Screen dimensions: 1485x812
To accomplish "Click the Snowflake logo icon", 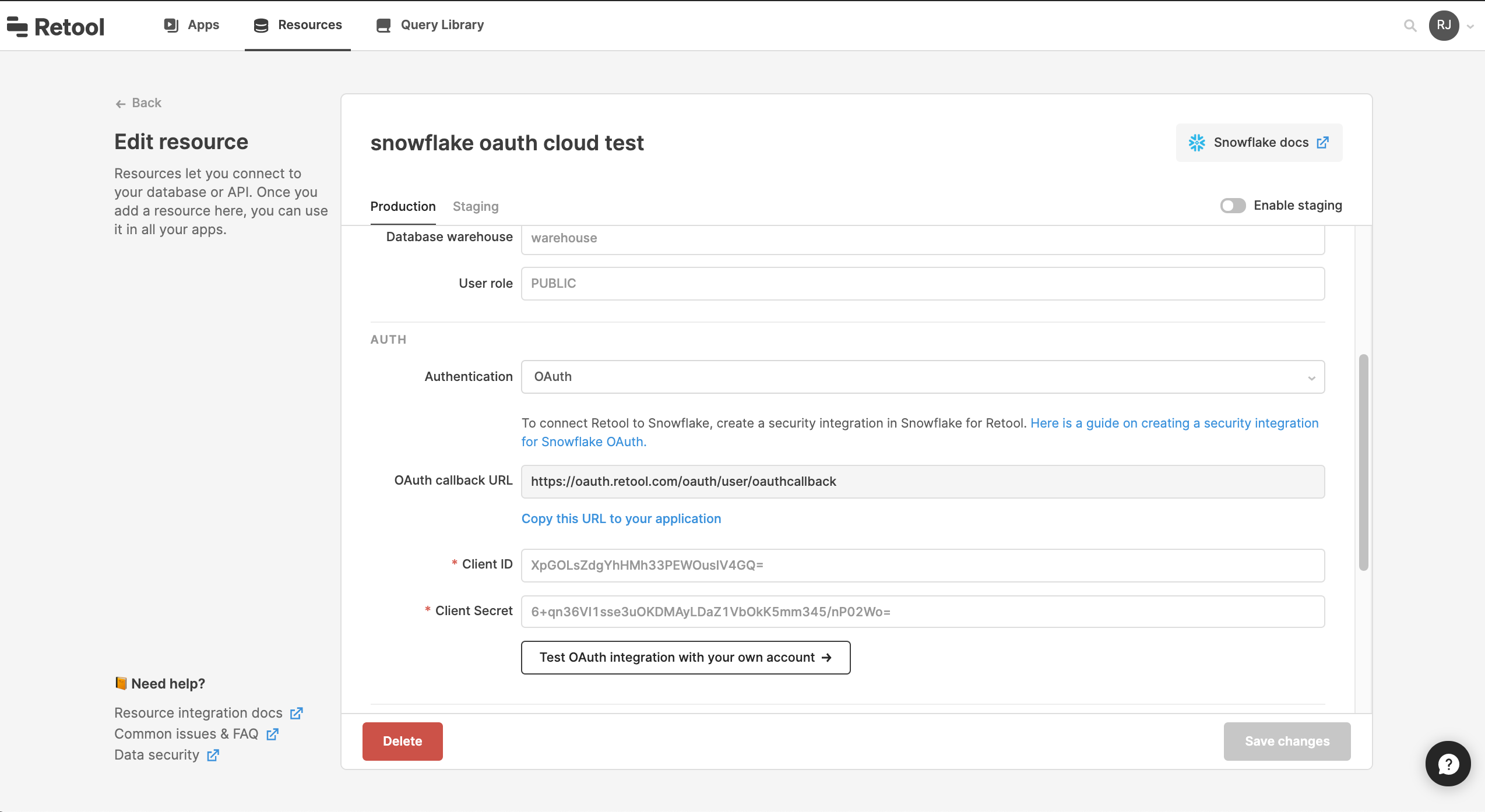I will pos(1197,143).
